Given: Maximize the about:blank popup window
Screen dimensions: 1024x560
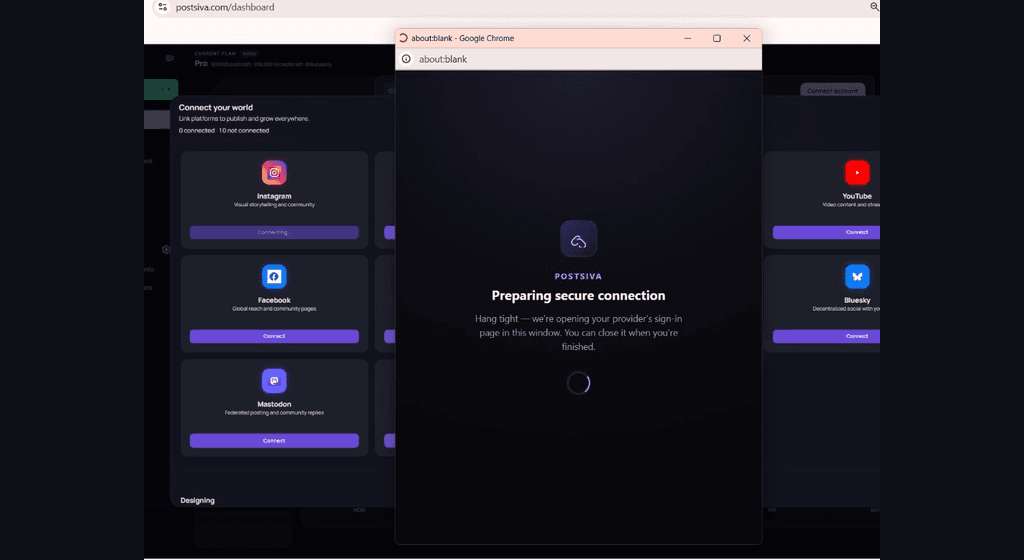Looking at the screenshot, I should coord(716,39).
